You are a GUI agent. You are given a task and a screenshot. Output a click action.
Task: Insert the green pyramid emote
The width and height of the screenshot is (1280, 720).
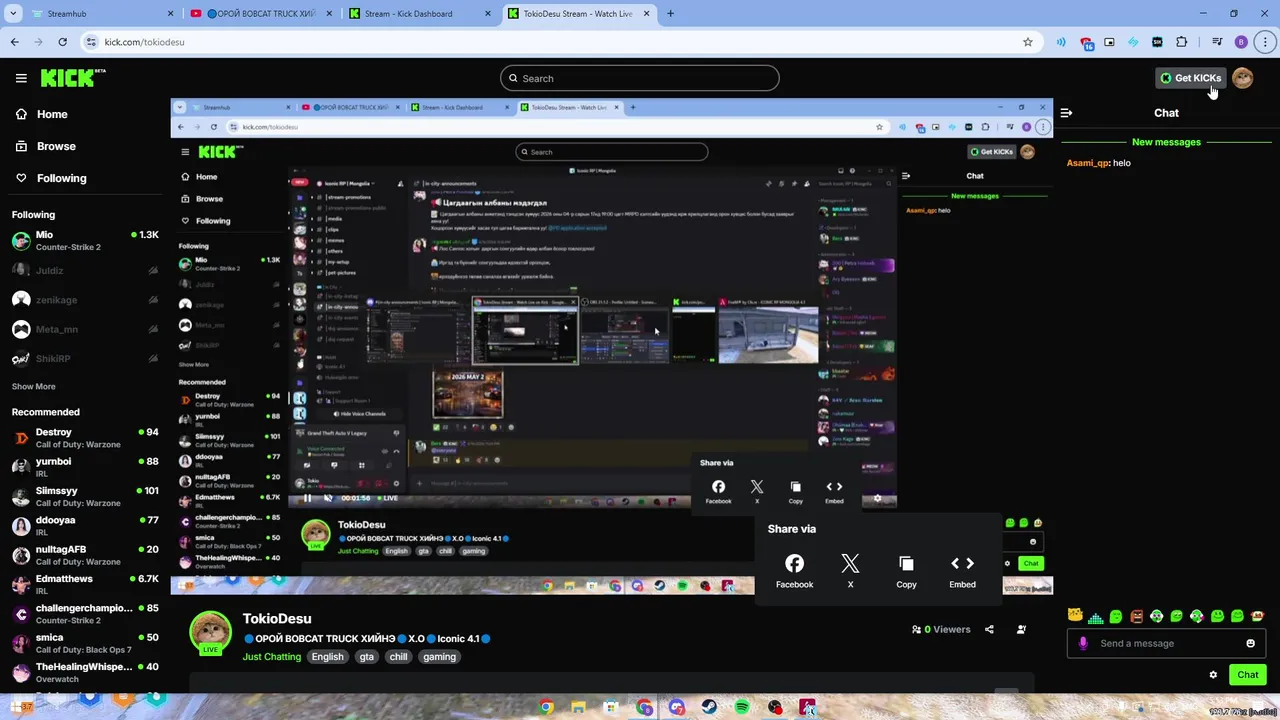(x=1096, y=616)
